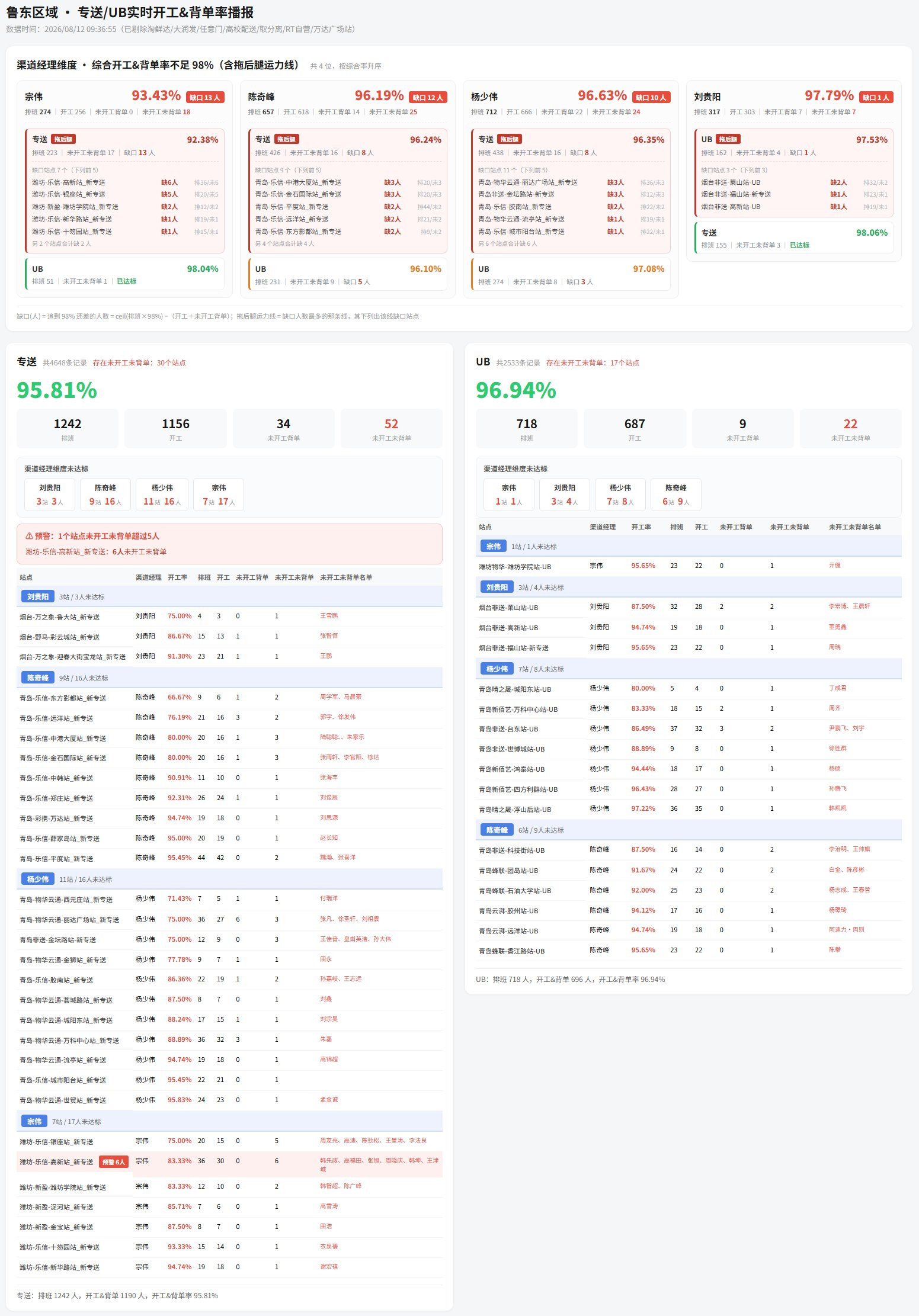Select the 潍坊-新盈-金宝站_新专送 row

[230, 1227]
